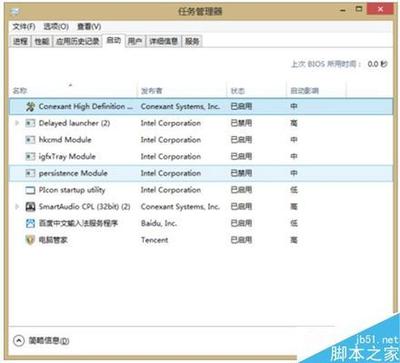The width and height of the screenshot is (400, 363).
Task: Switch to the 进程 tab
Action: pos(20,41)
